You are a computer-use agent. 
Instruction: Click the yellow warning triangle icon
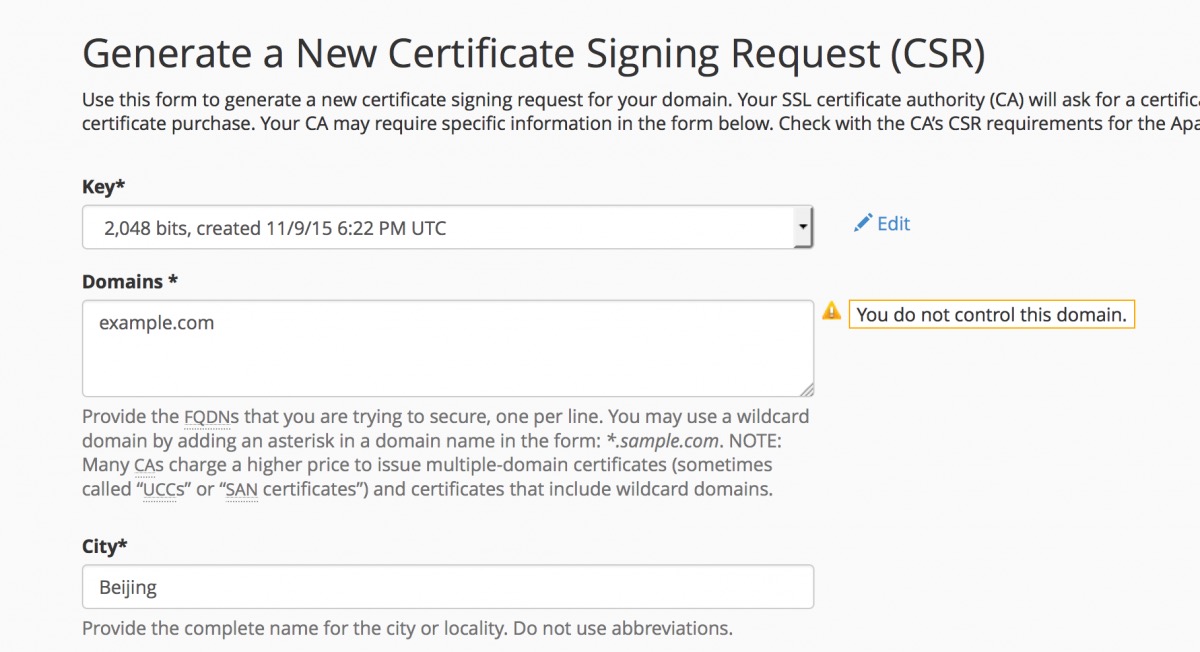pos(831,312)
